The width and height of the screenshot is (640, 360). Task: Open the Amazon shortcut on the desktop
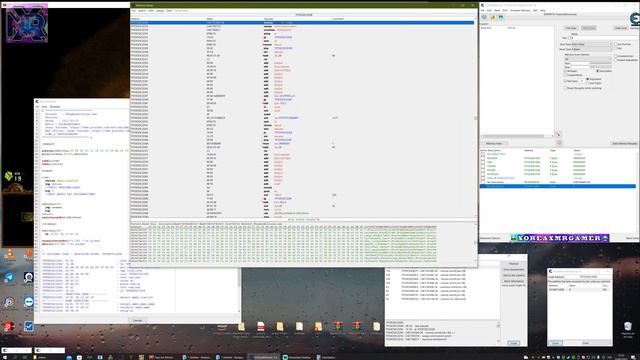222,327
